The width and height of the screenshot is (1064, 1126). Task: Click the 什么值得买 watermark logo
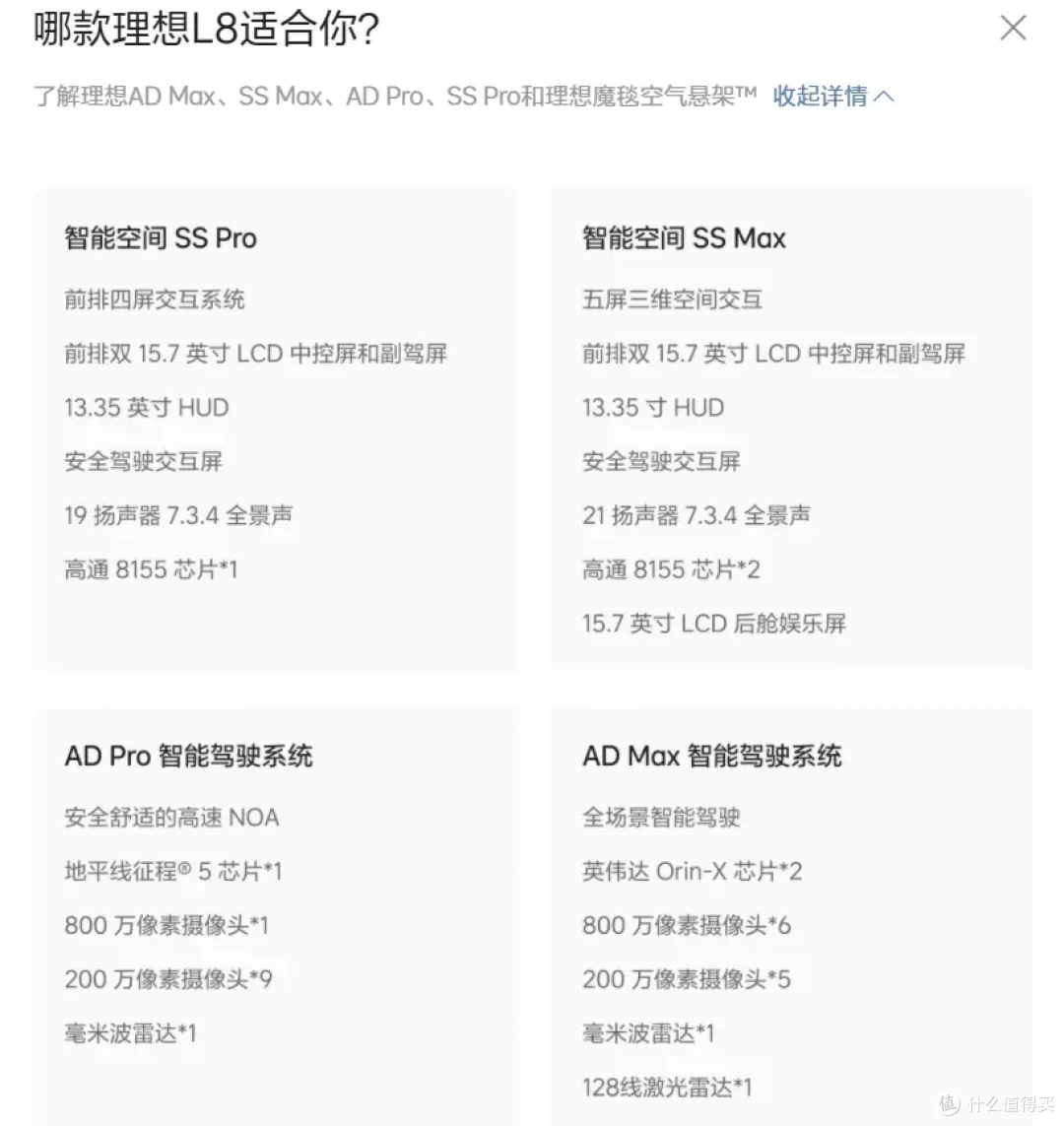point(997,1103)
